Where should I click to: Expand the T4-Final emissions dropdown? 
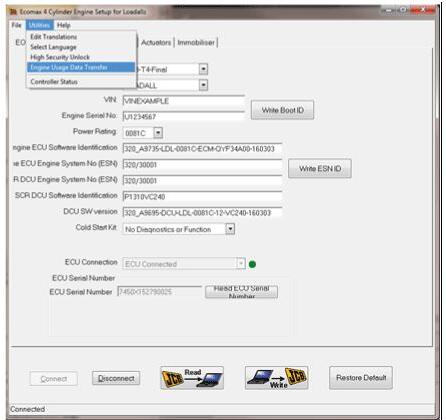pyautogui.click(x=203, y=69)
